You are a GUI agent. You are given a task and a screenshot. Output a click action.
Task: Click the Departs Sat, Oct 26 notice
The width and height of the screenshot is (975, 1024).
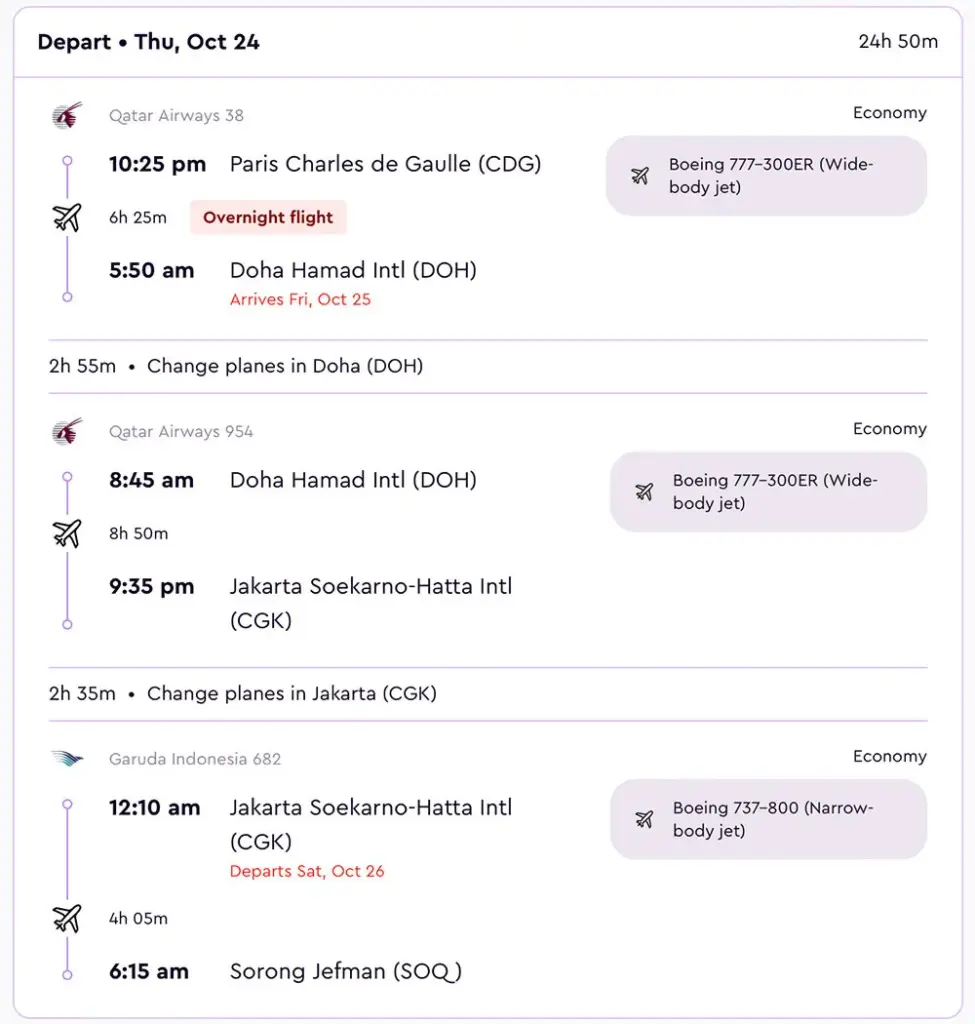[x=307, y=871]
